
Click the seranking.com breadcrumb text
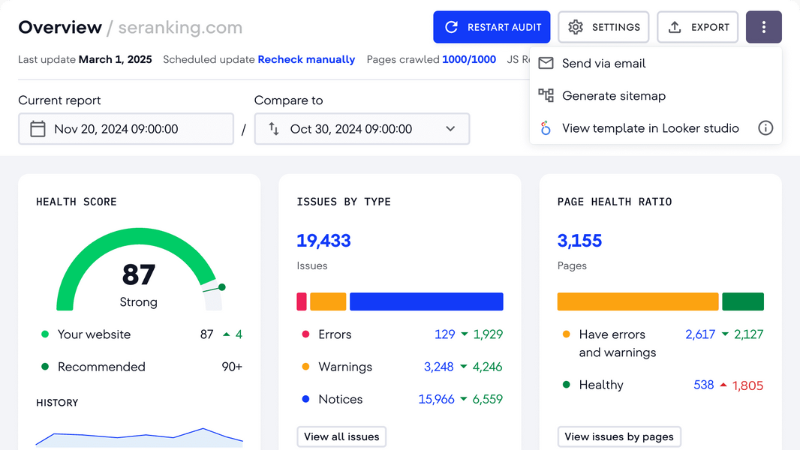coord(180,28)
